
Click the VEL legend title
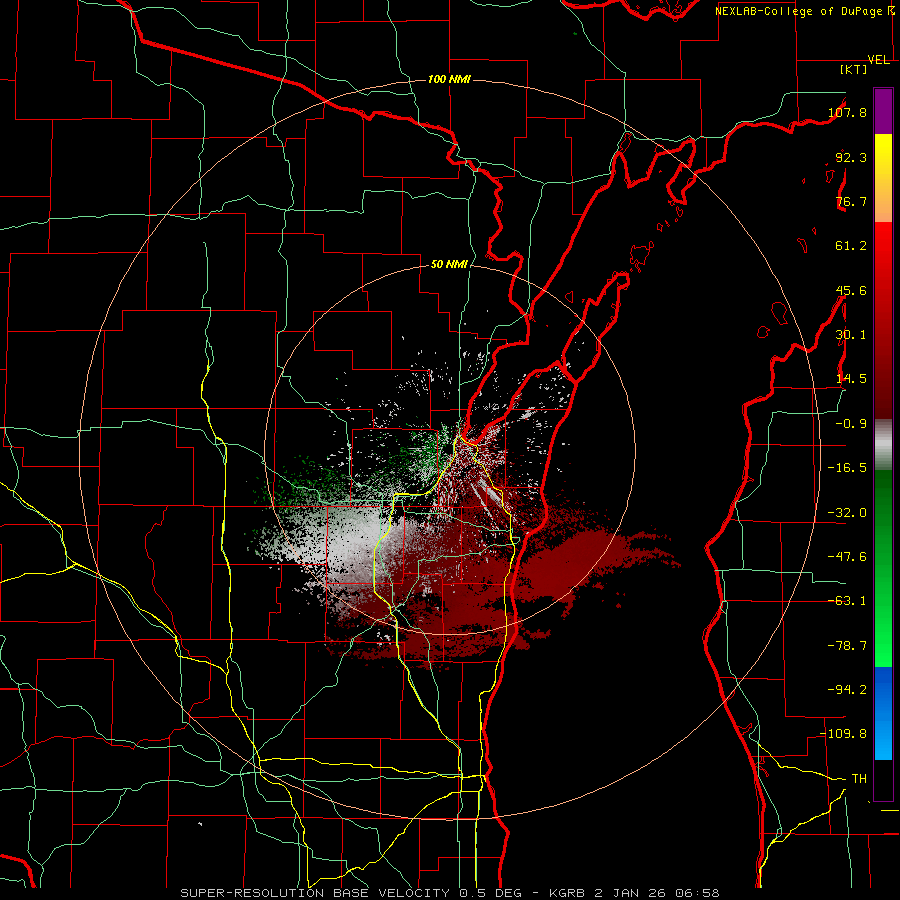878,60
